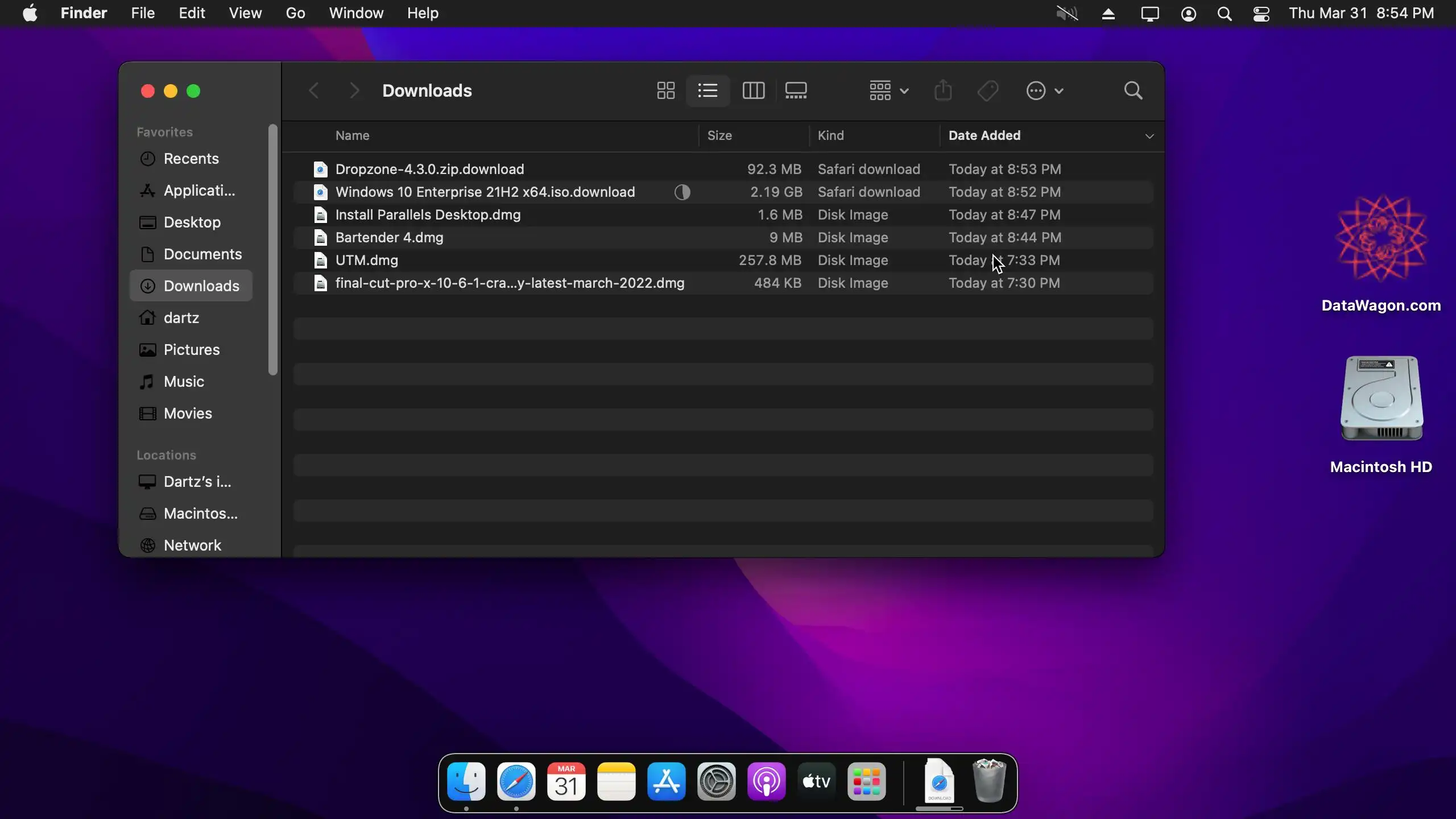Open Safari from the Dock
The height and width of the screenshot is (819, 1456).
point(516,782)
